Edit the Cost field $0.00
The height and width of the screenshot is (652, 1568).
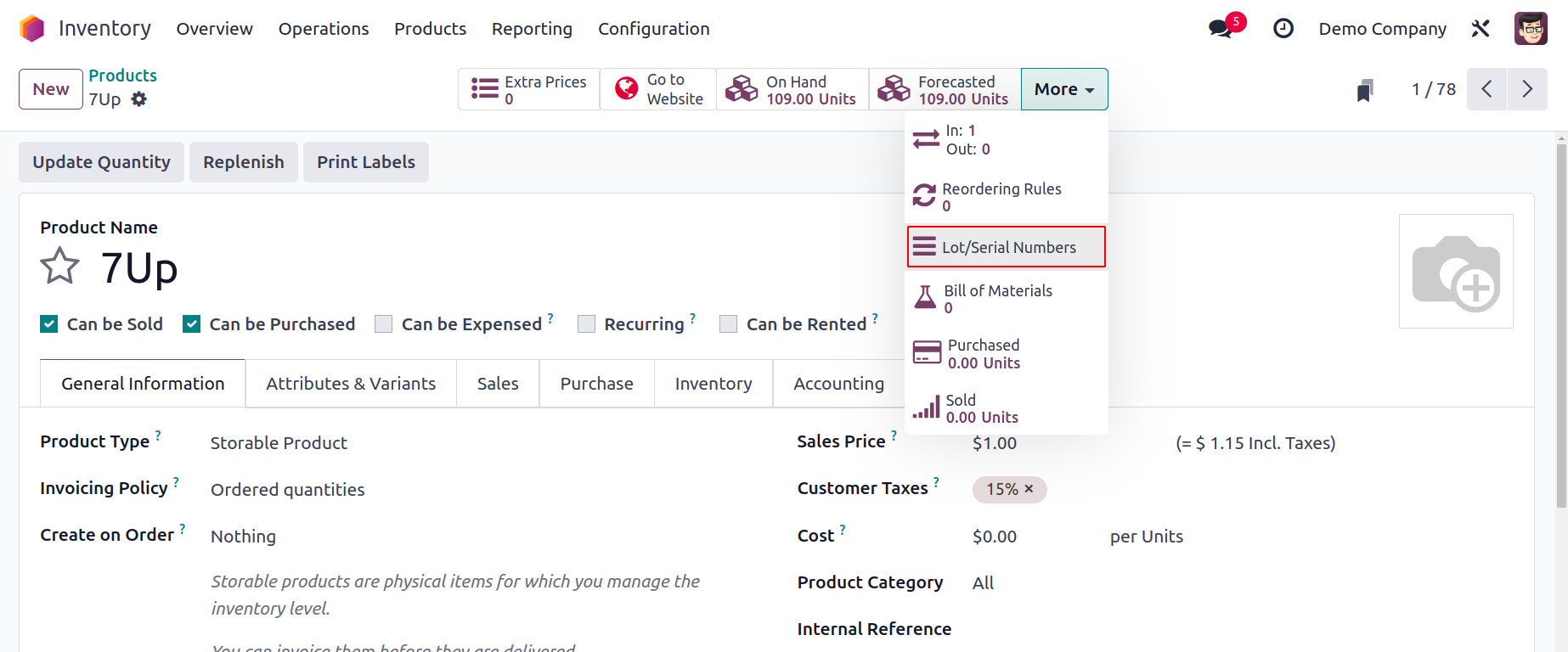(995, 537)
